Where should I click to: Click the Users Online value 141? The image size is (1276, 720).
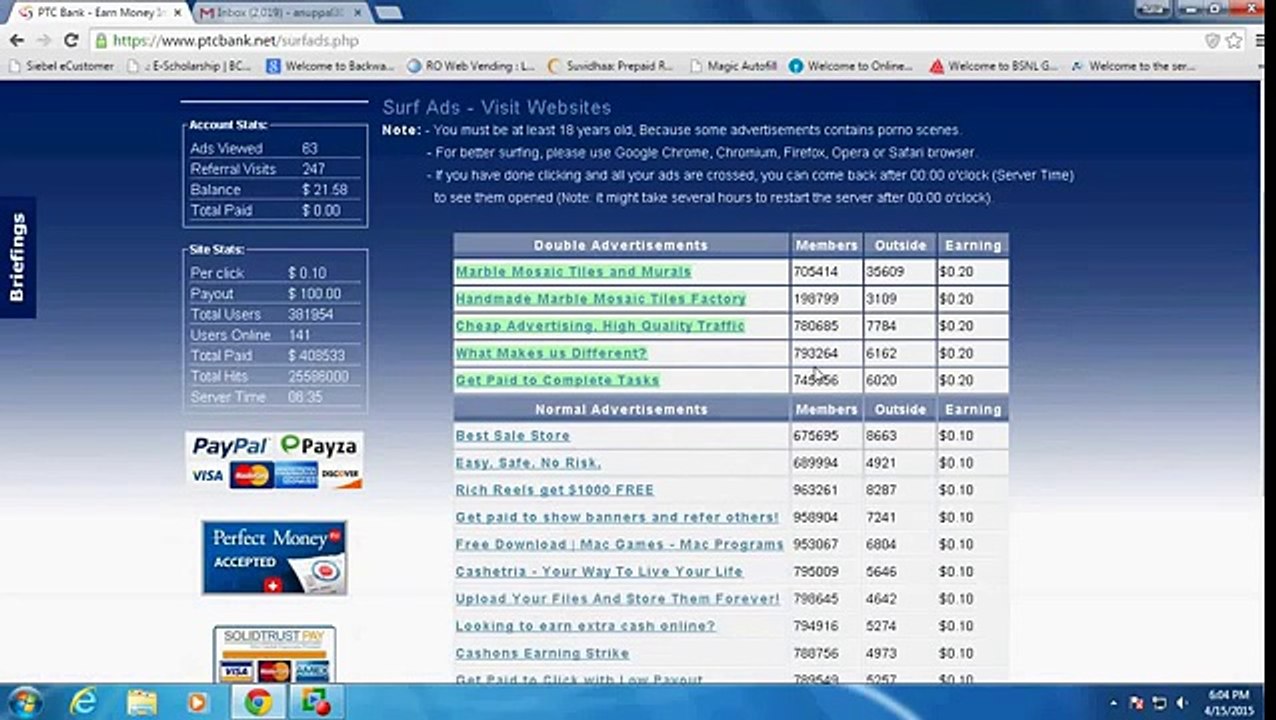(298, 335)
